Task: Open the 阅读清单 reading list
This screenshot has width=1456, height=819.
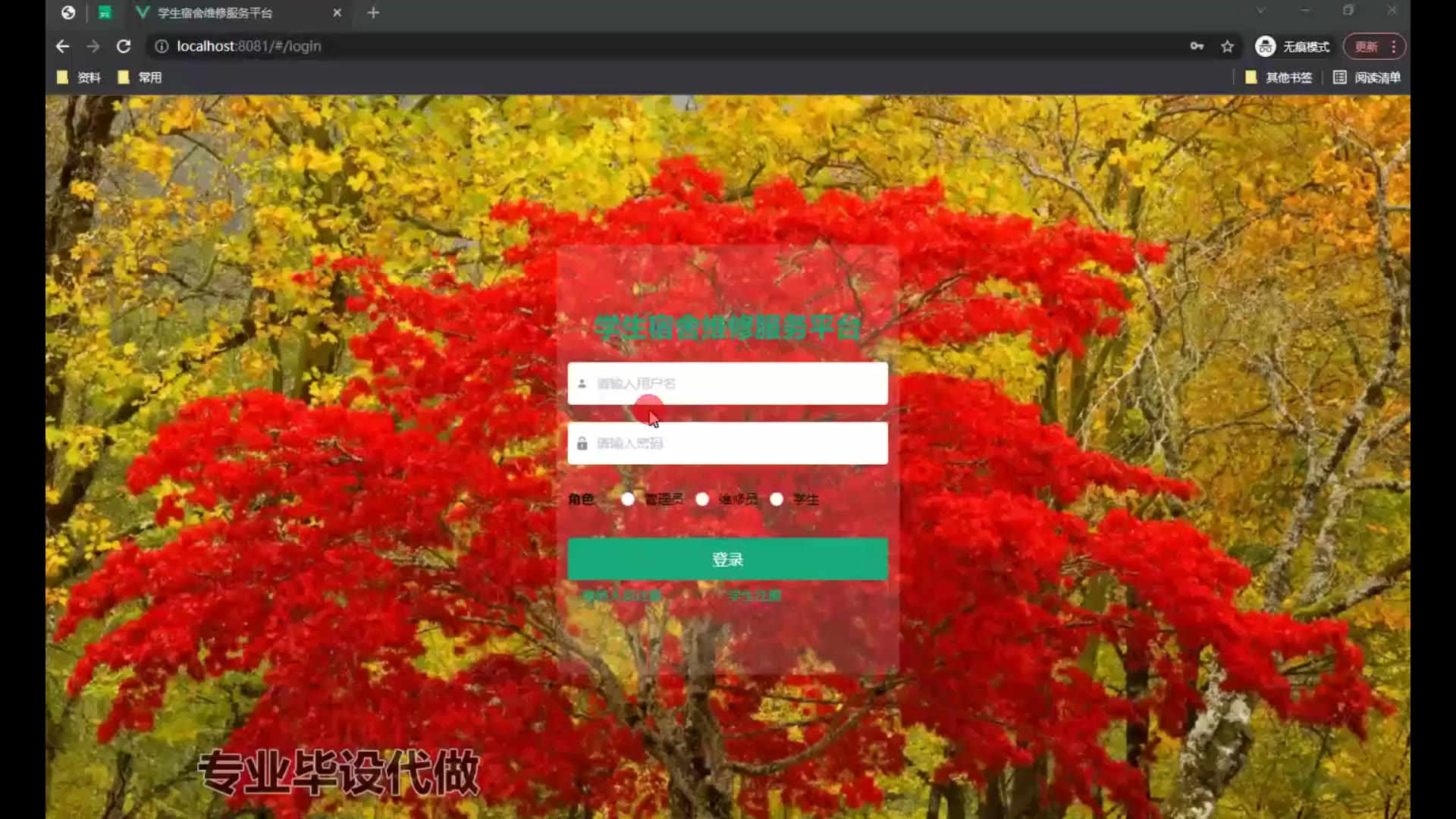Action: click(x=1367, y=77)
